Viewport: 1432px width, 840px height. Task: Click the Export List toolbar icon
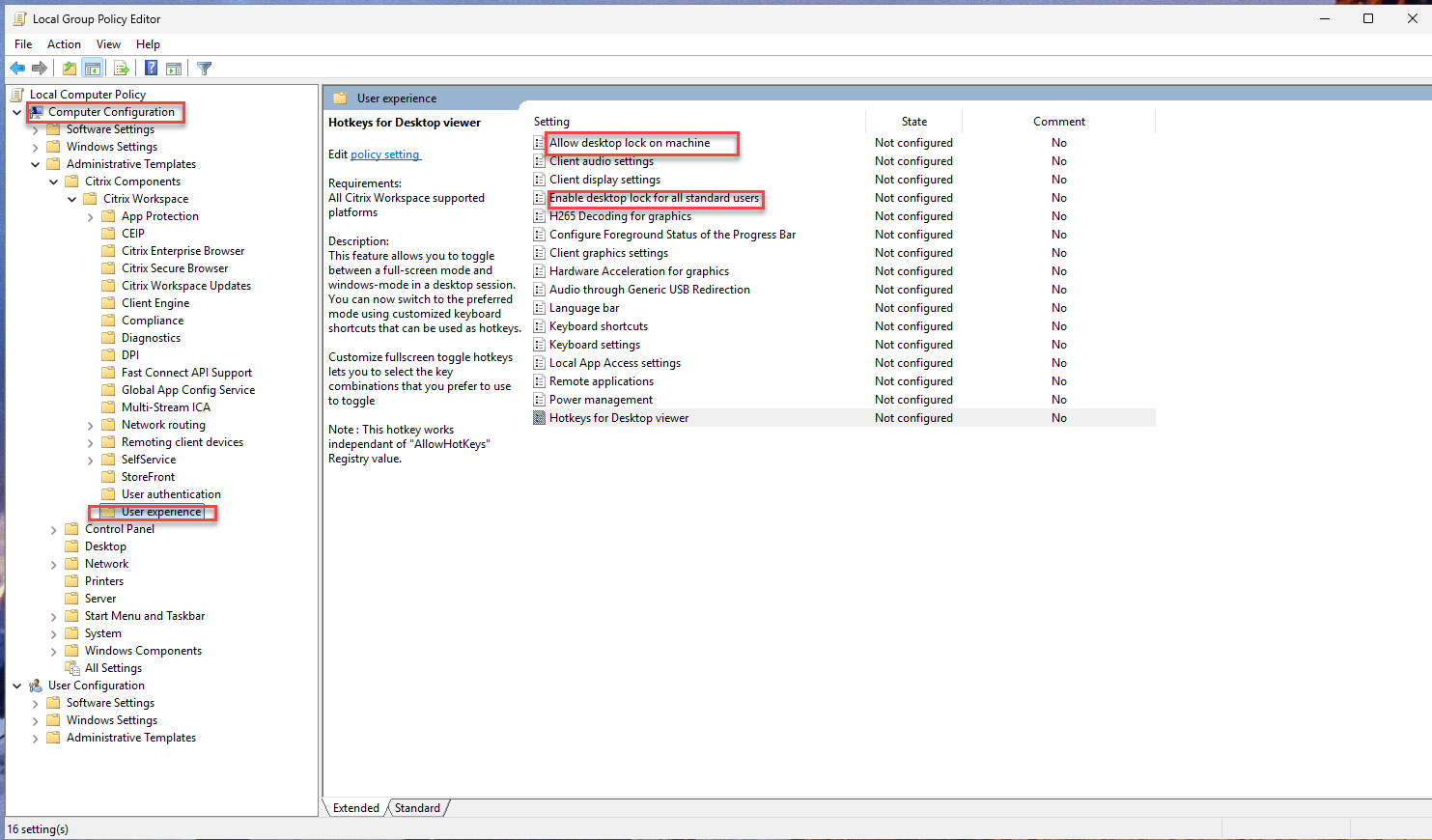122,69
